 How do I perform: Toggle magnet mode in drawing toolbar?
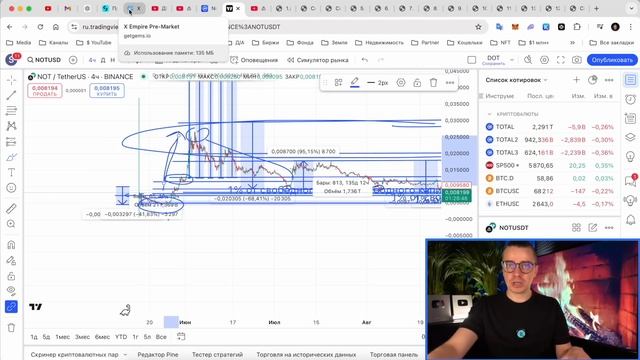point(11,245)
